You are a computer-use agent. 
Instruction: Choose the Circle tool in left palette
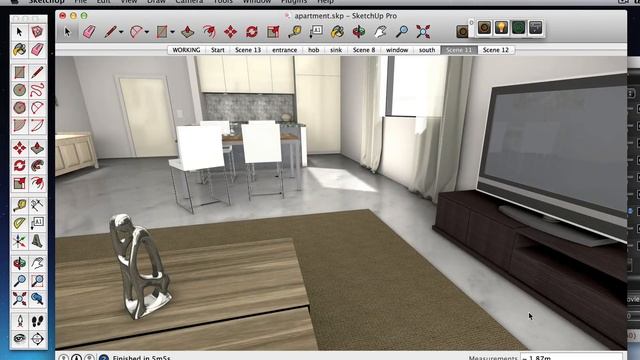tap(19, 90)
